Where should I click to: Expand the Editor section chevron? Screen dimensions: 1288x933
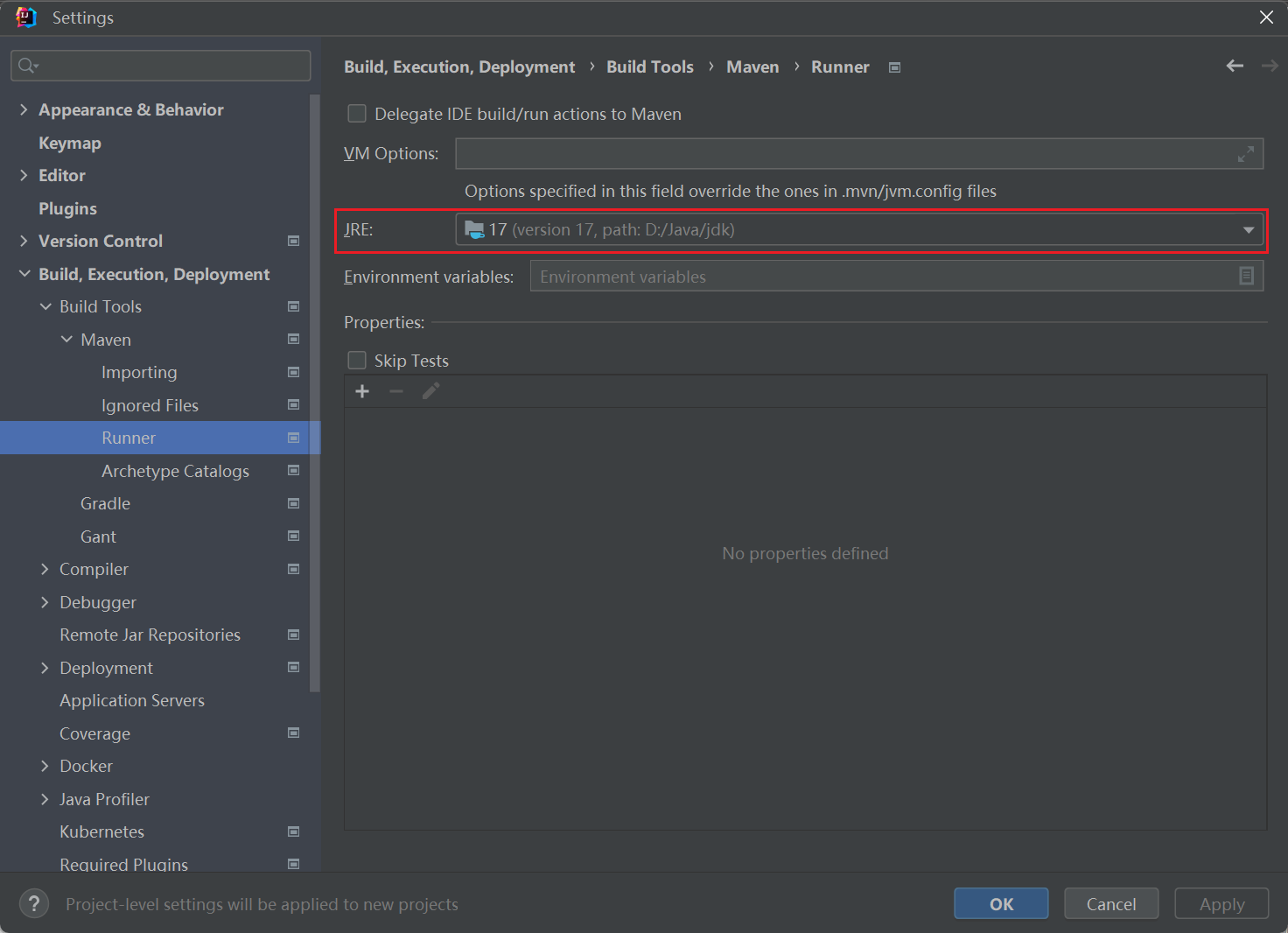[x=24, y=175]
